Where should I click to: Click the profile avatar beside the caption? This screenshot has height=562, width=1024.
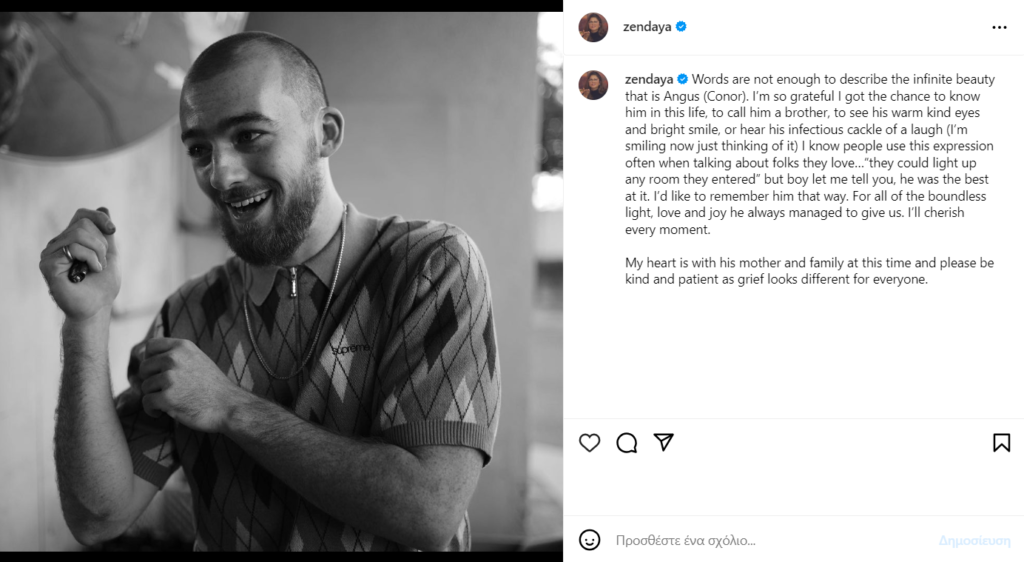(x=593, y=85)
